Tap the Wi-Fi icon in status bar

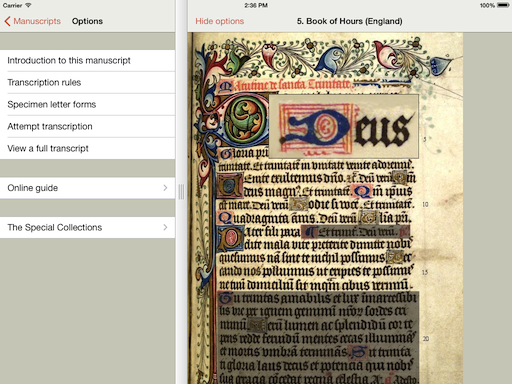click(x=28, y=5)
